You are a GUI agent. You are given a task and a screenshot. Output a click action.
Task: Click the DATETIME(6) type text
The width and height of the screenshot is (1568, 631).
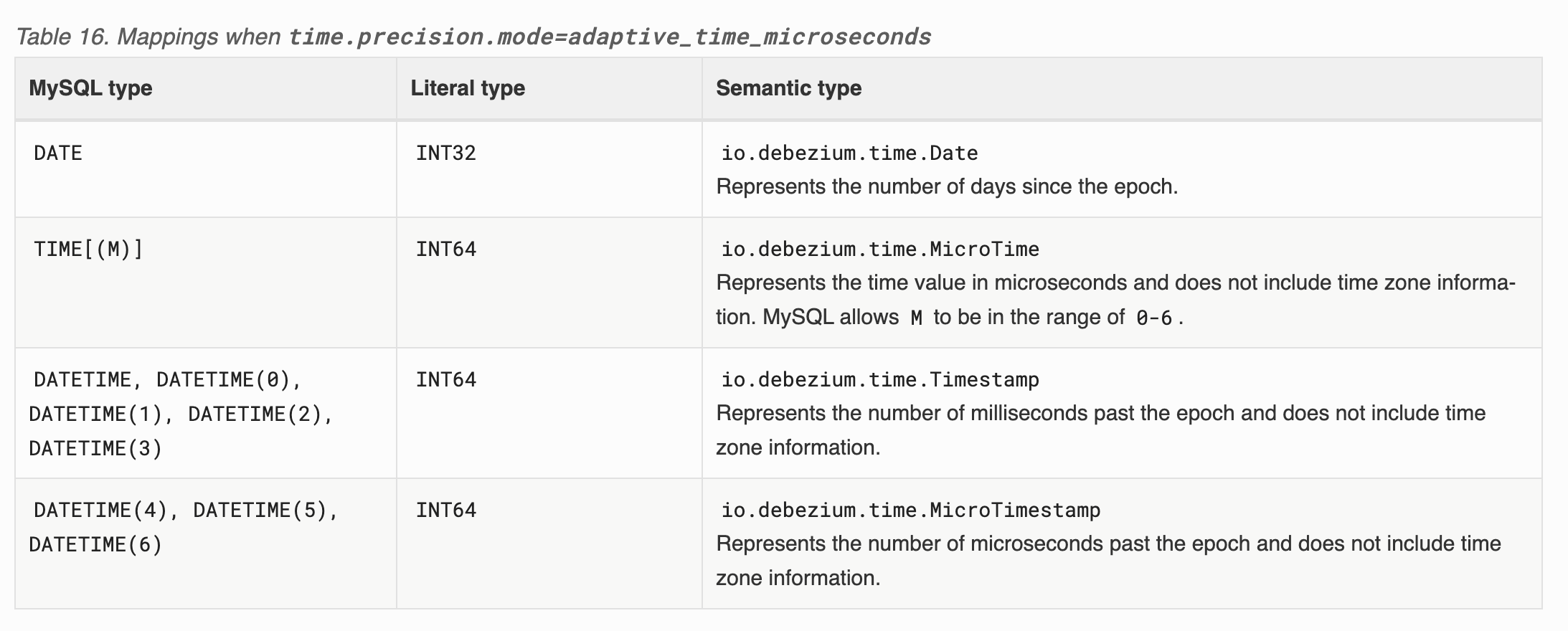[95, 545]
